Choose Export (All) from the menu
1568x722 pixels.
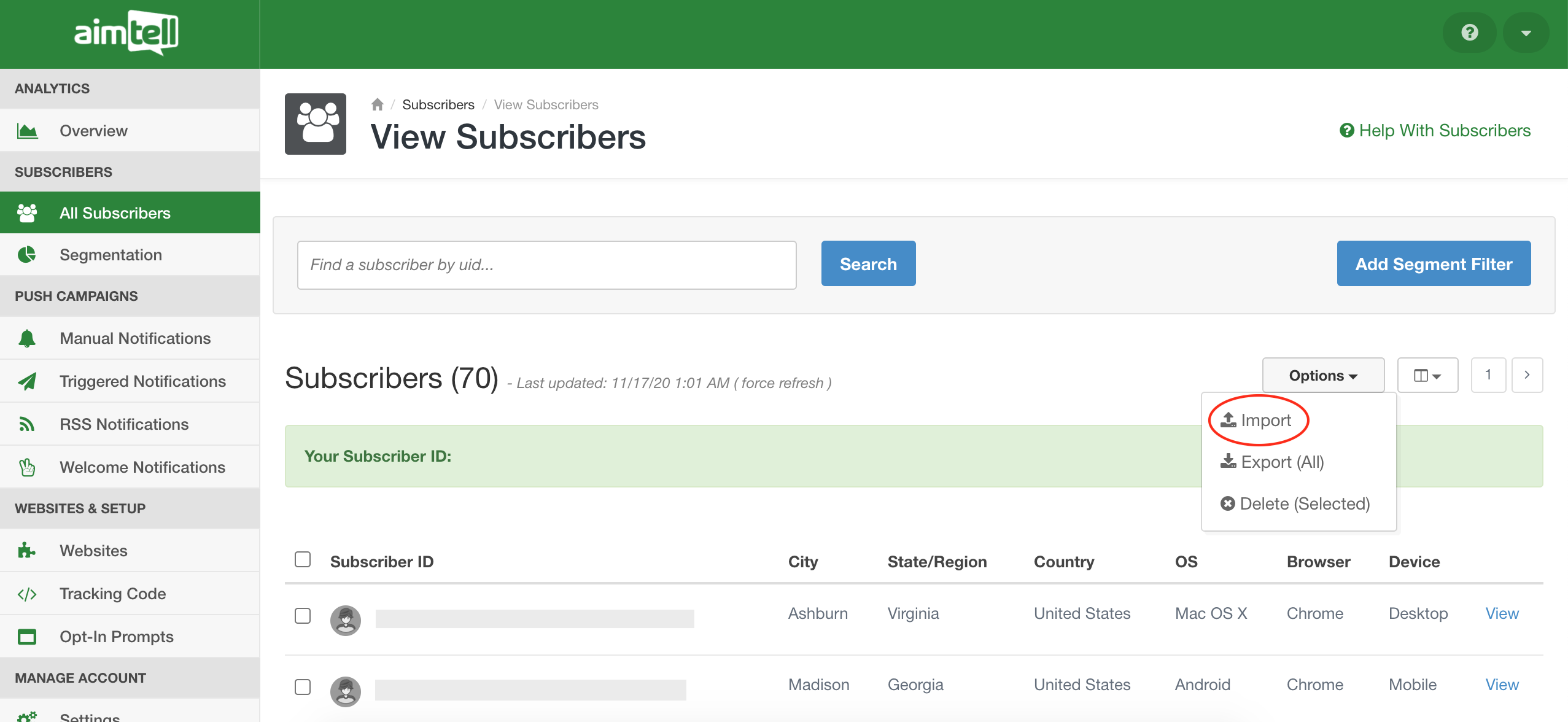[x=1273, y=462]
